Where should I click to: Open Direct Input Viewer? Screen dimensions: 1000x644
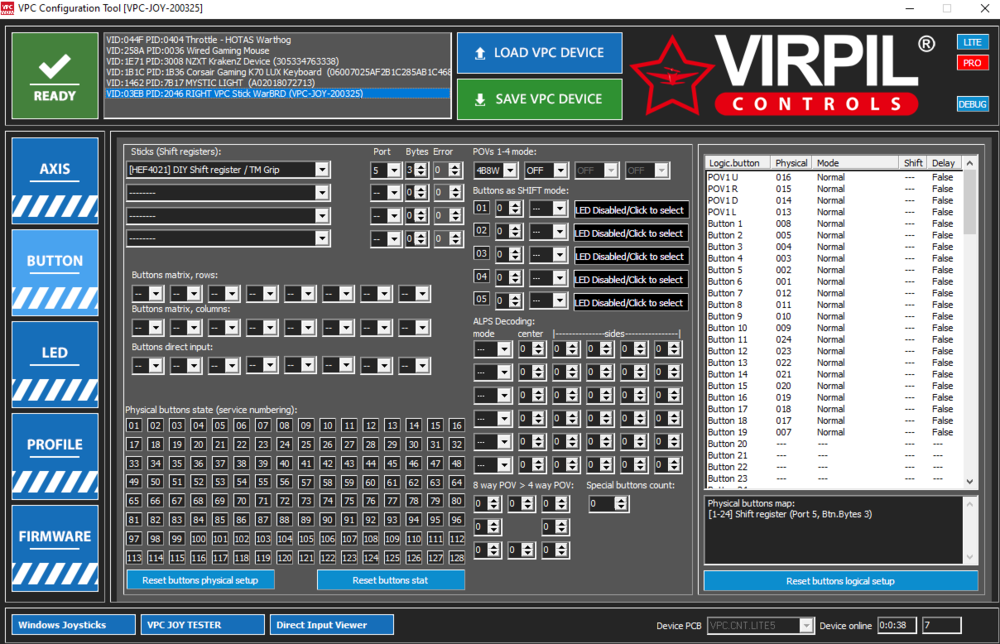point(332,625)
